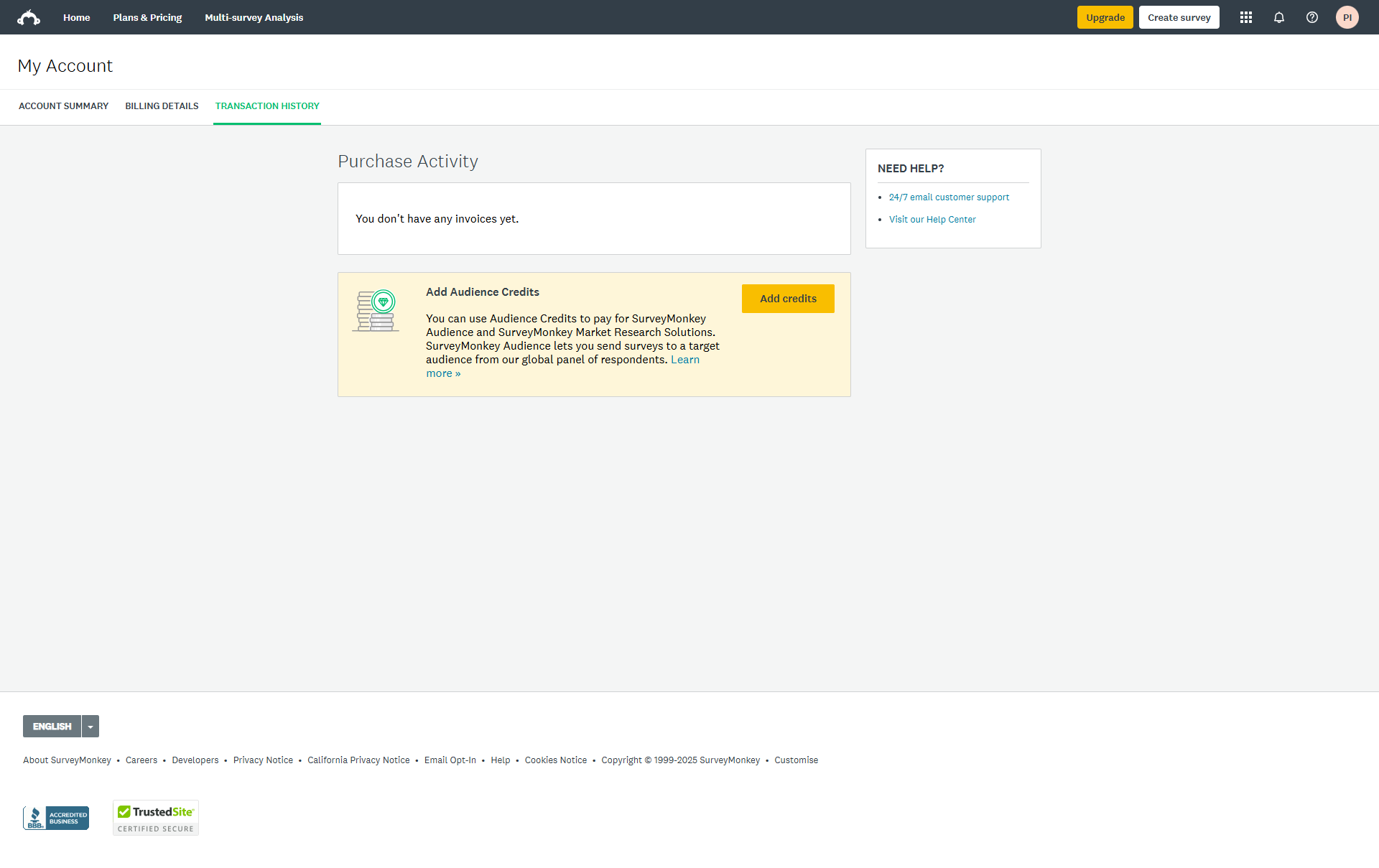Click the Visit our Help Center link
The image size is (1379, 868).
click(932, 220)
